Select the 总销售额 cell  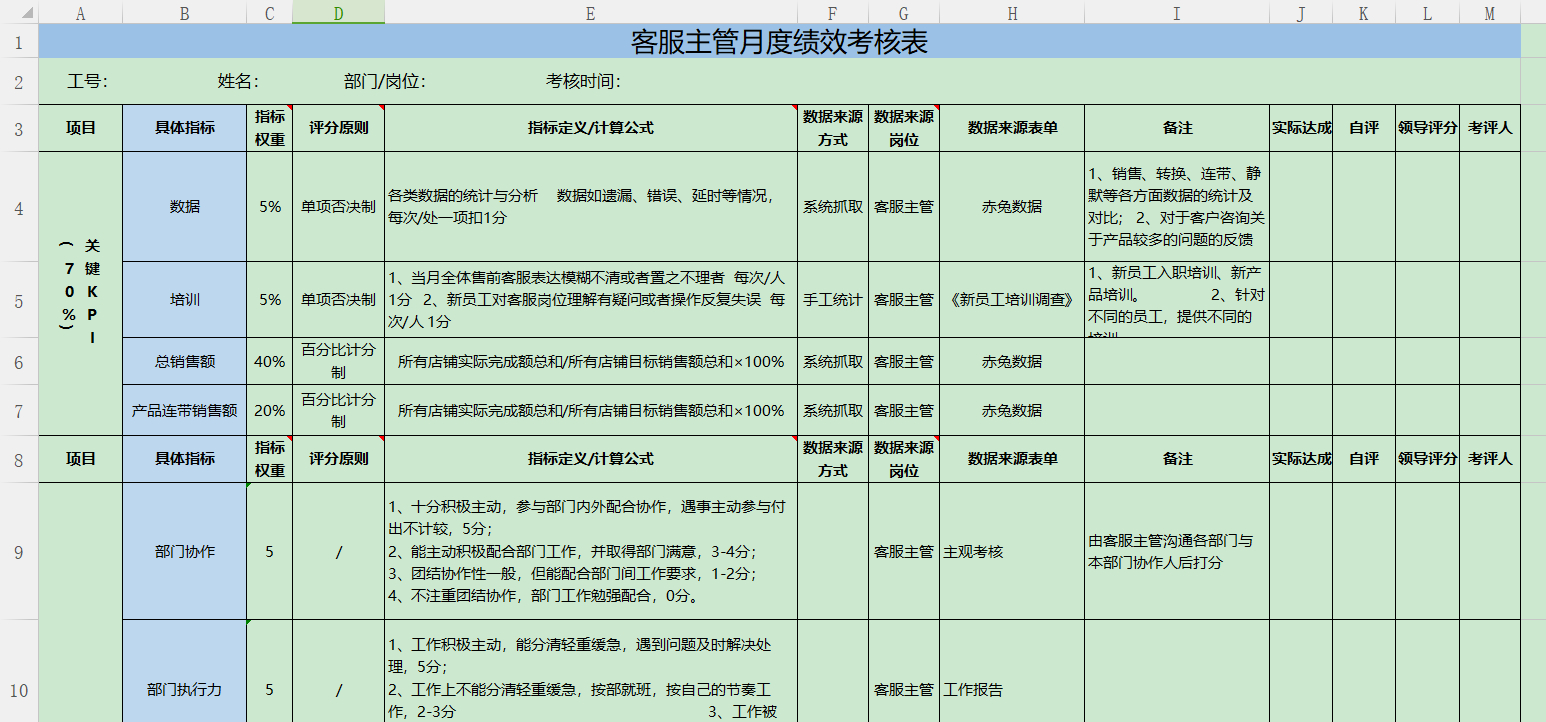[x=184, y=361]
